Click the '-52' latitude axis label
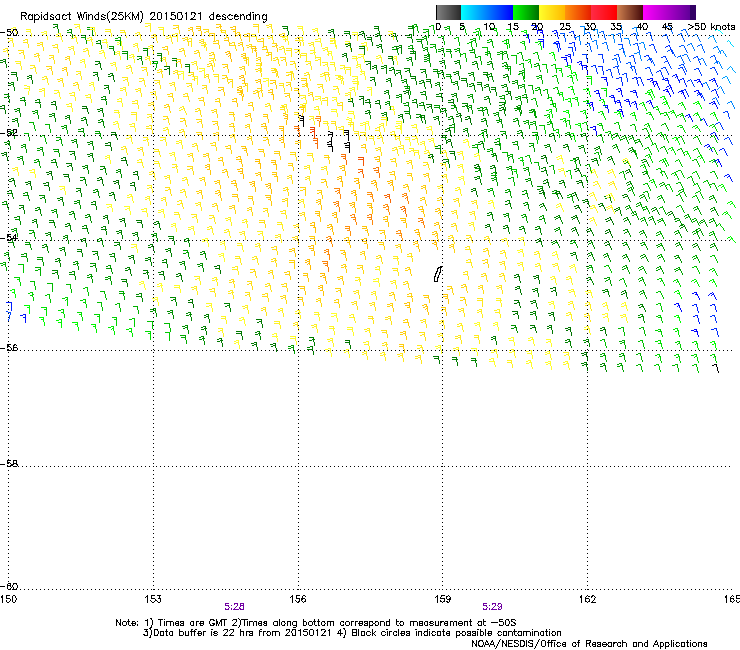The width and height of the screenshot is (740, 650). click(x=9, y=133)
